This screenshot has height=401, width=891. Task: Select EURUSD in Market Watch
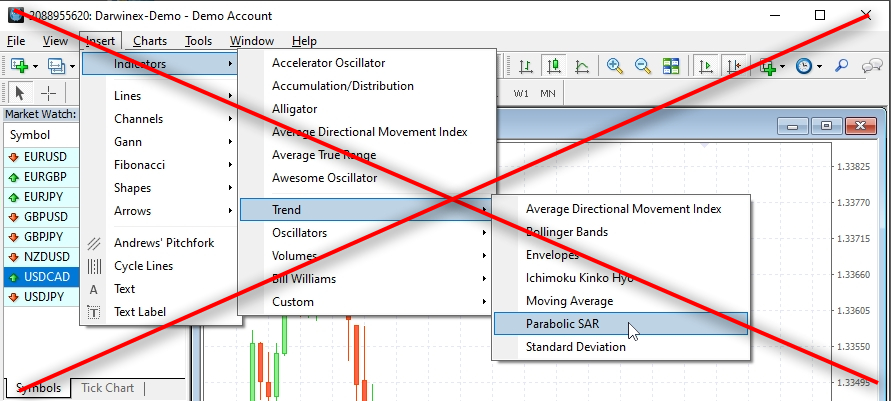(41, 157)
